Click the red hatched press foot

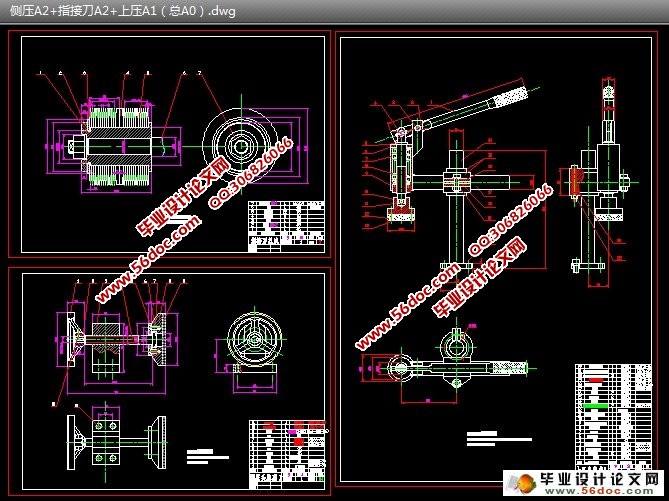[401, 205]
